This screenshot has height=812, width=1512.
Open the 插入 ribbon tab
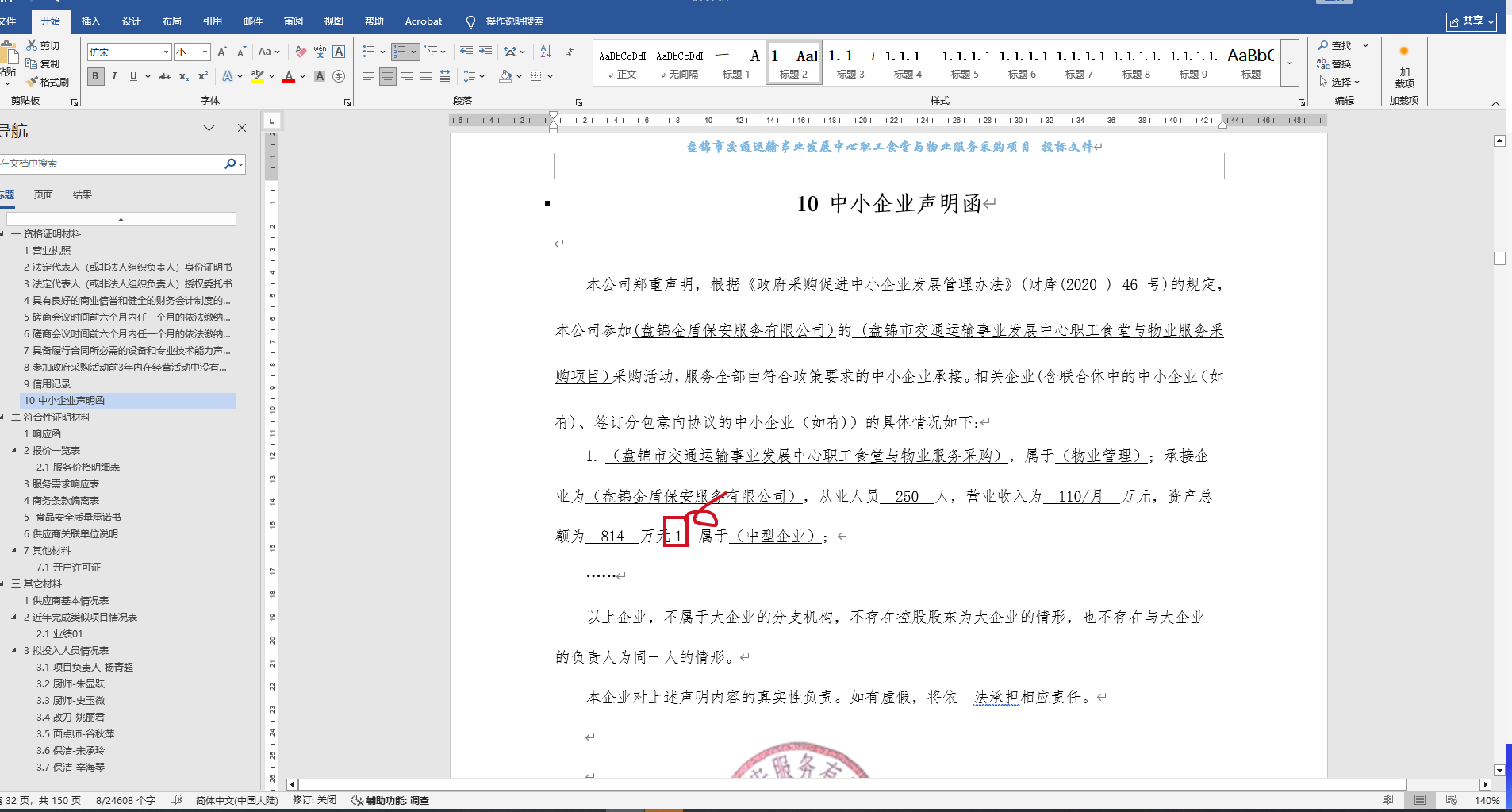click(91, 21)
